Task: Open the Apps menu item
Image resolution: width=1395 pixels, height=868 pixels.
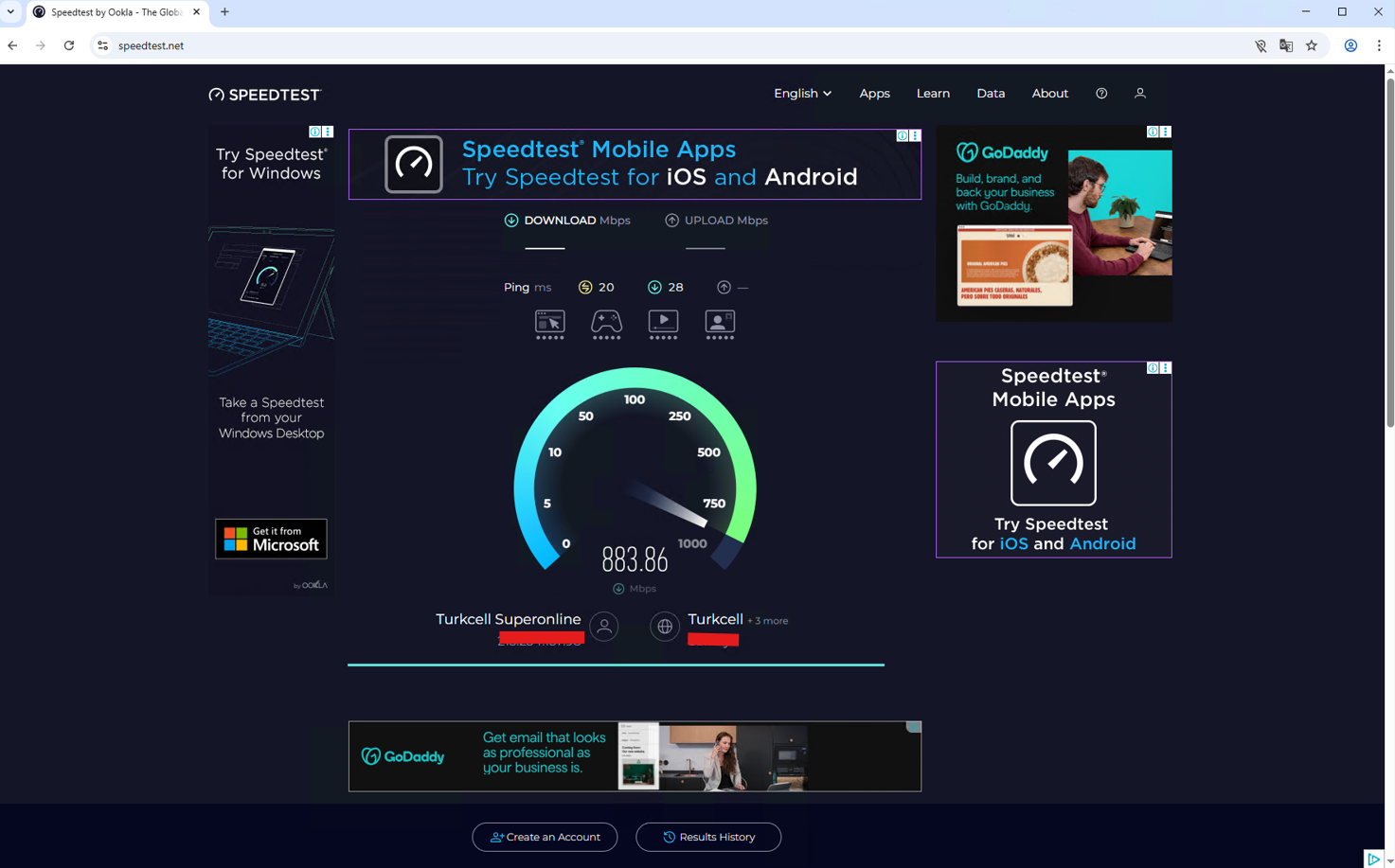Action: 874,94
